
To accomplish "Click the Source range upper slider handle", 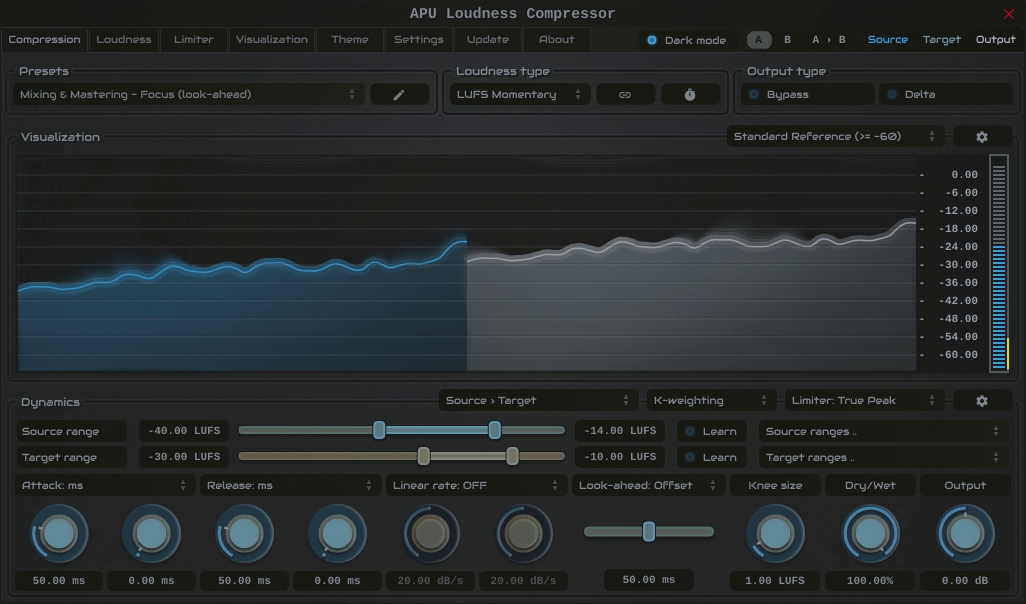I will 495,430.
